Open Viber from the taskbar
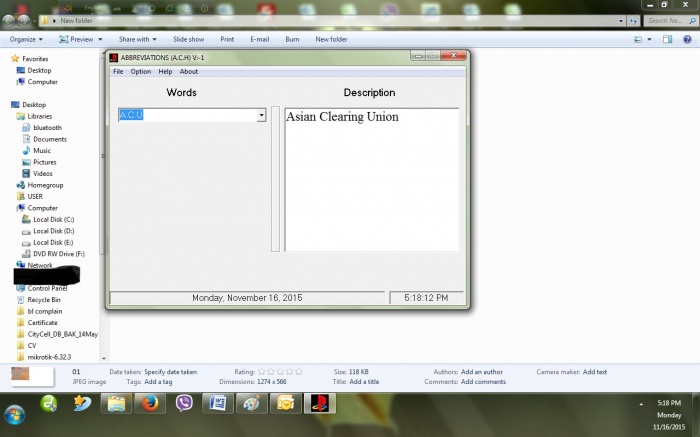Viewport: 700px width, 437px height. pos(184,404)
